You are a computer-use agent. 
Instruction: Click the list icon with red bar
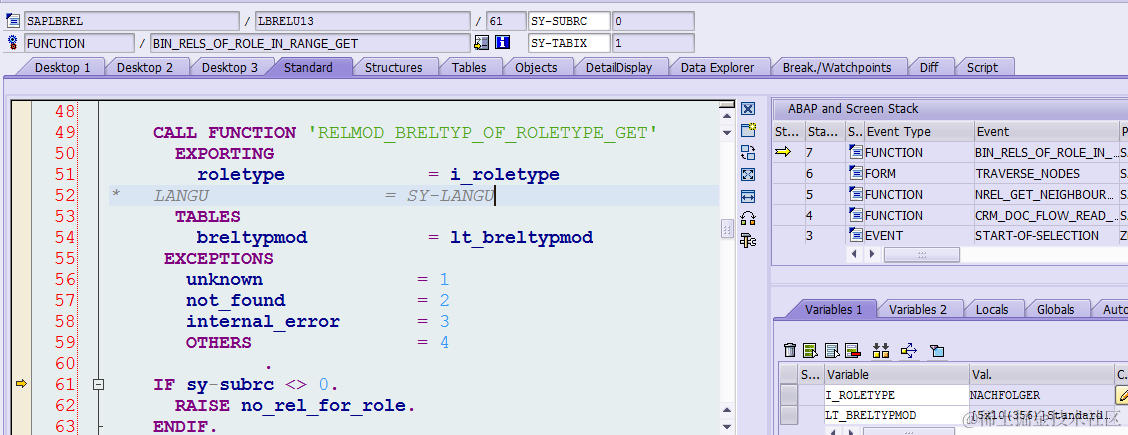[x=853, y=350]
